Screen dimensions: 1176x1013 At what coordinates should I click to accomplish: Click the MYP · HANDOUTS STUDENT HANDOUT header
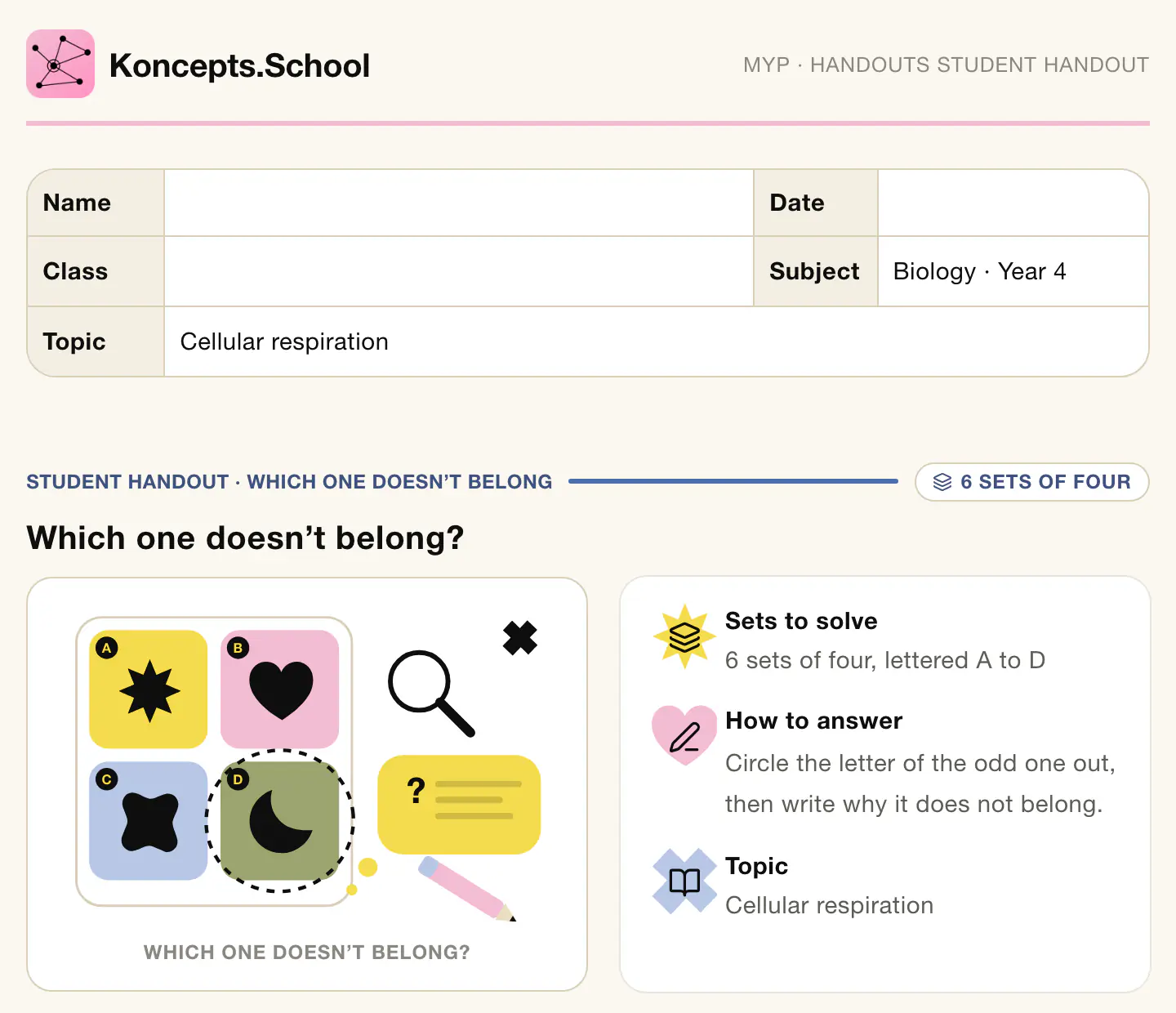pos(946,65)
